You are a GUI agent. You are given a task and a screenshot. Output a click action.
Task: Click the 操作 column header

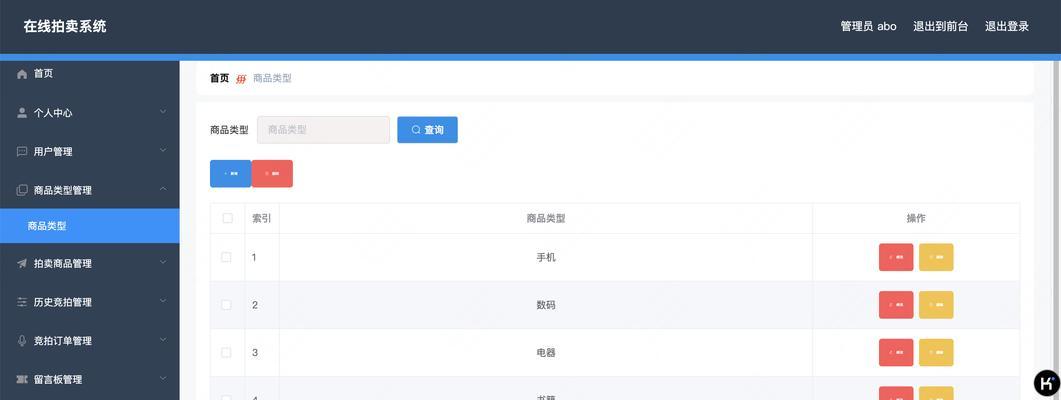(916, 218)
